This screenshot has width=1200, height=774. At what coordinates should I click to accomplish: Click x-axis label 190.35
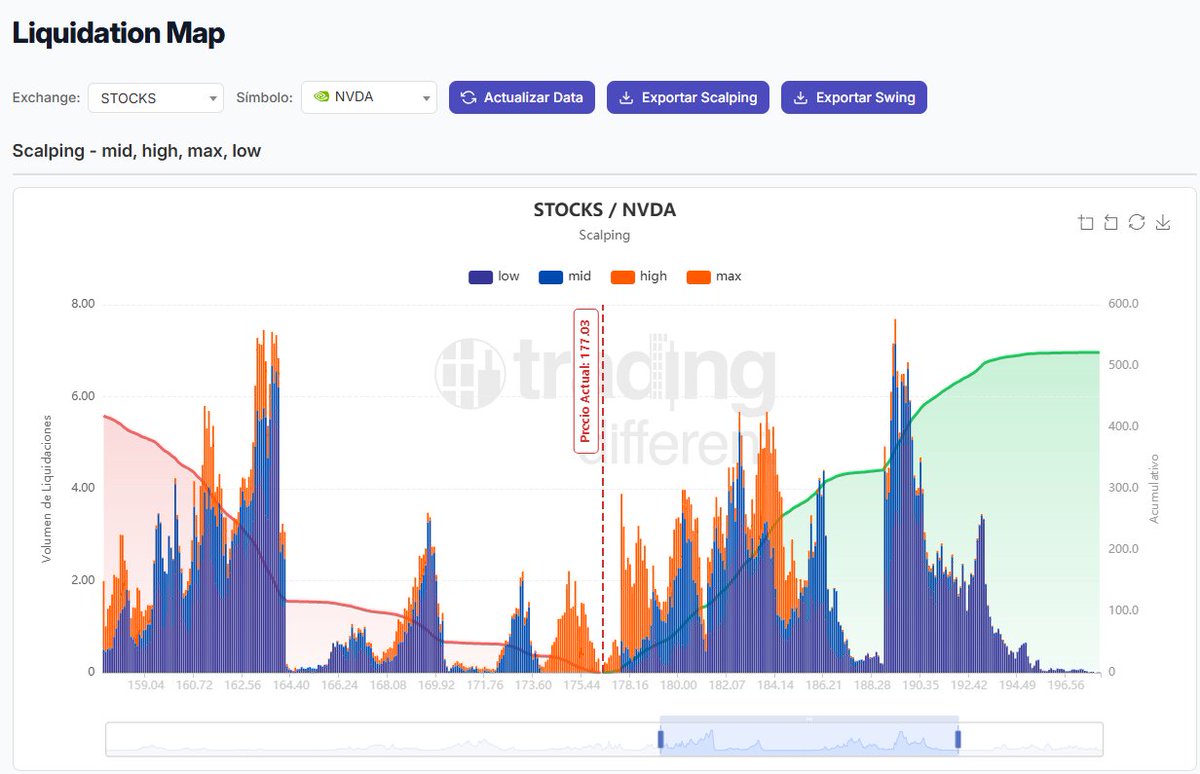[920, 685]
